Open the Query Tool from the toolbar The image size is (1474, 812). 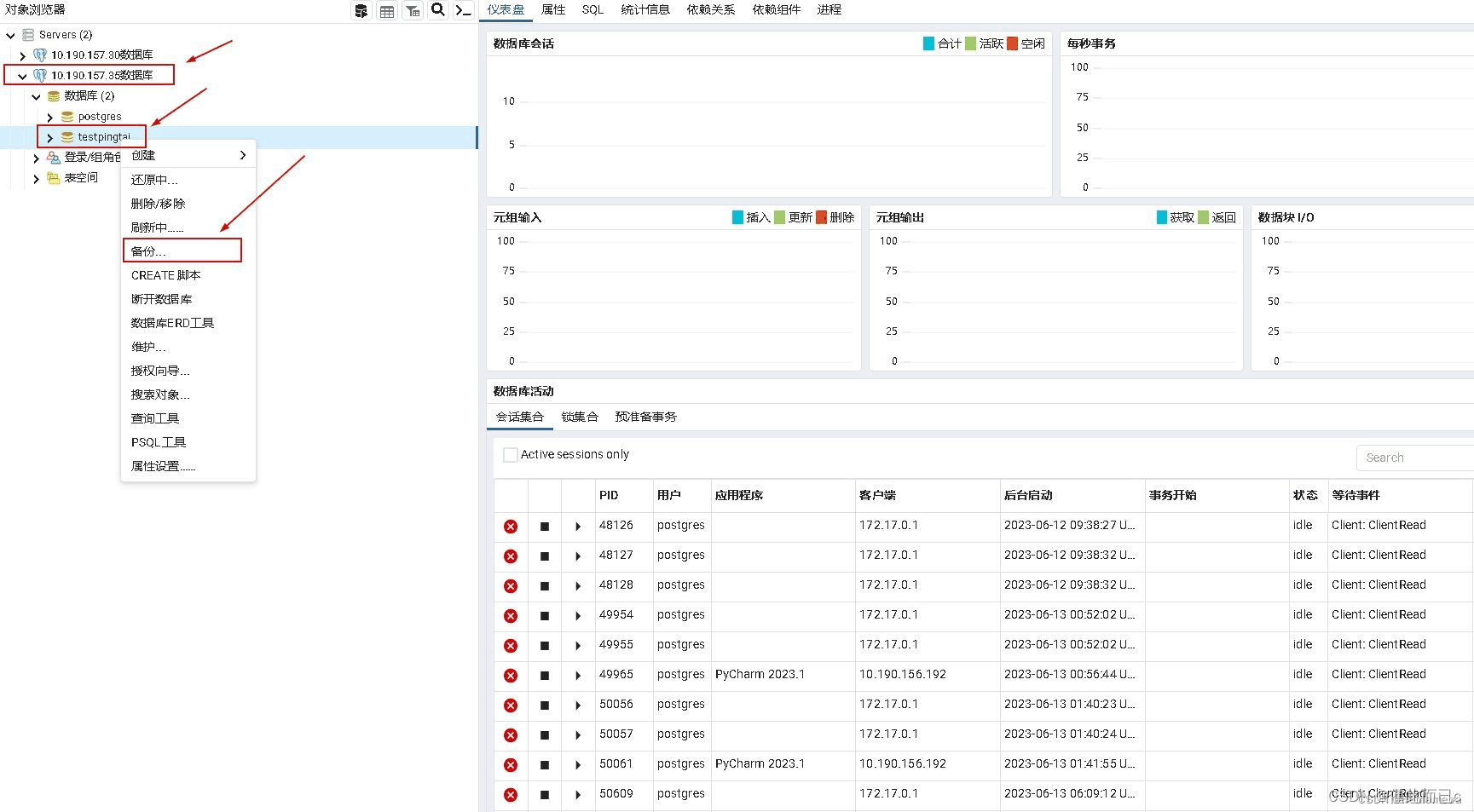click(x=361, y=9)
